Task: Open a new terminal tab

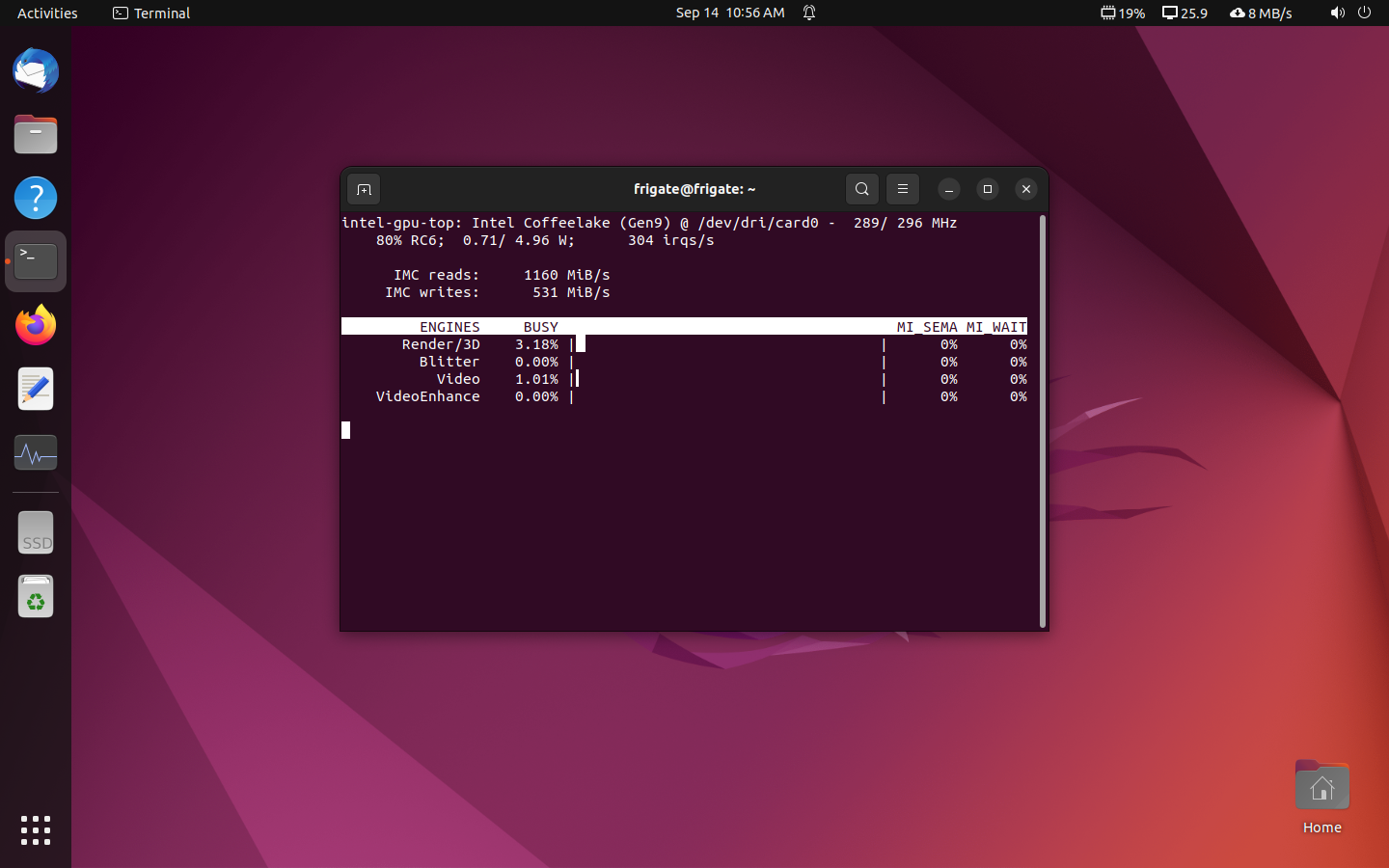Action: pyautogui.click(x=364, y=189)
